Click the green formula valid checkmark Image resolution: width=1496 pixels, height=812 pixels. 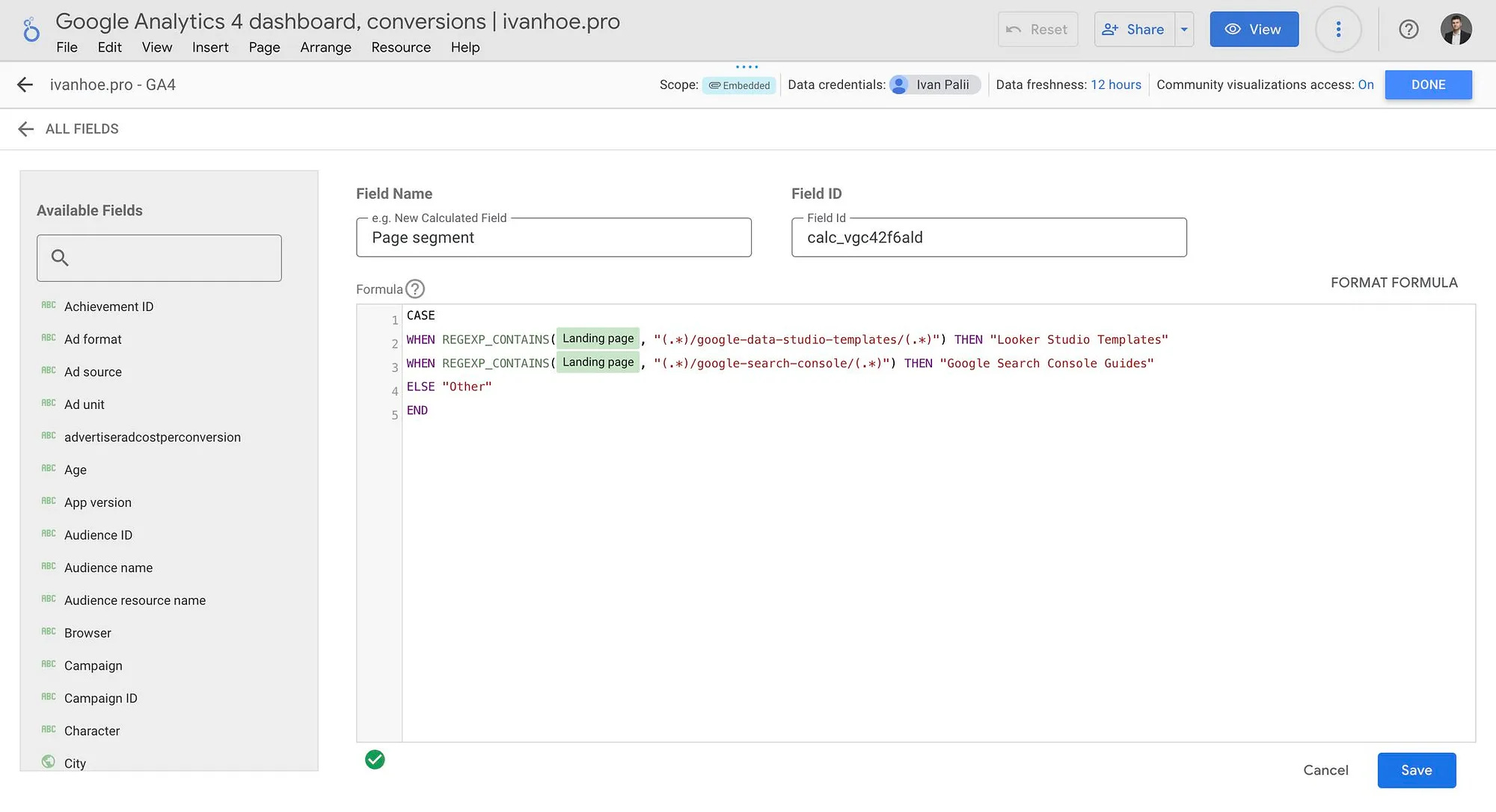click(x=375, y=760)
